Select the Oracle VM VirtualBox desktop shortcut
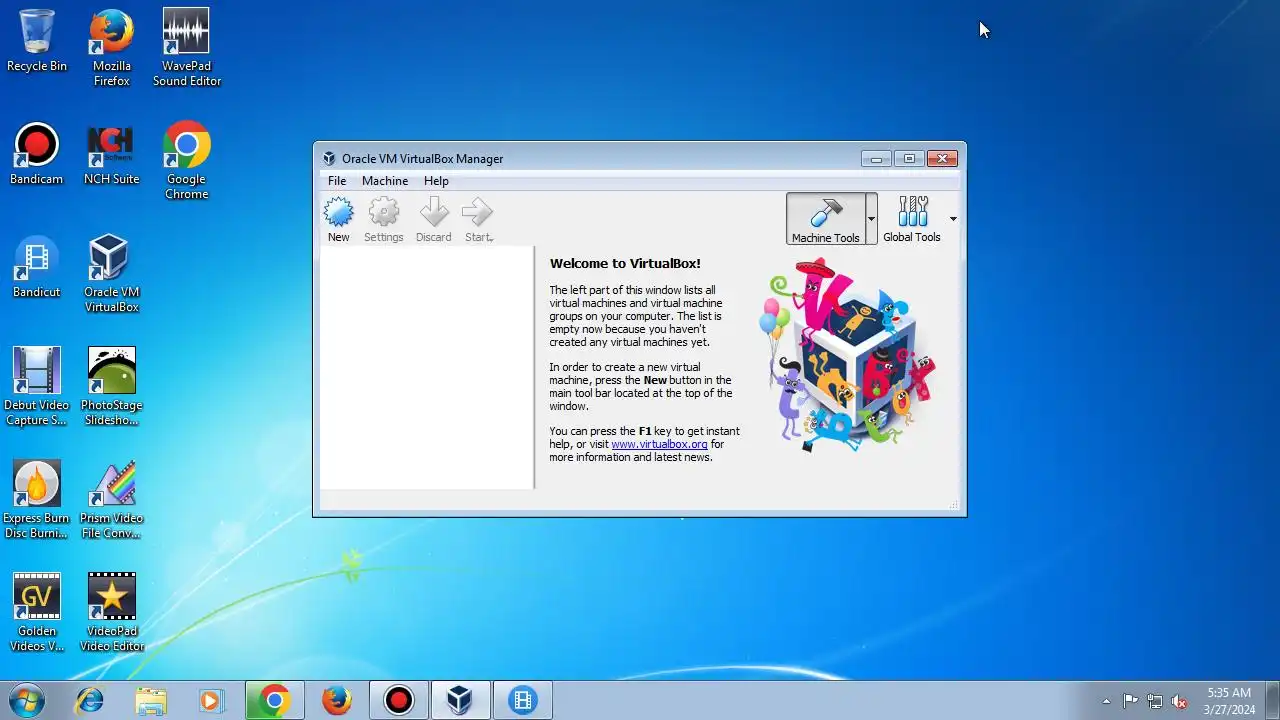Image resolution: width=1280 pixels, height=720 pixels. click(x=112, y=274)
